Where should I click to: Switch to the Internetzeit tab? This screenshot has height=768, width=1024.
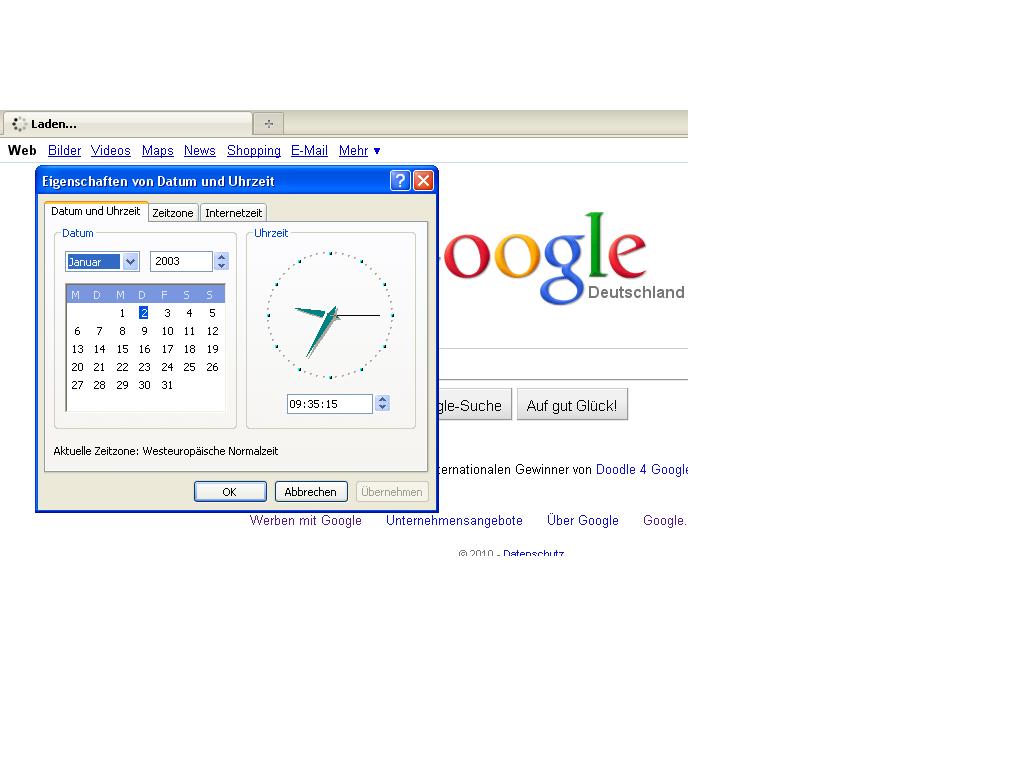coord(233,213)
